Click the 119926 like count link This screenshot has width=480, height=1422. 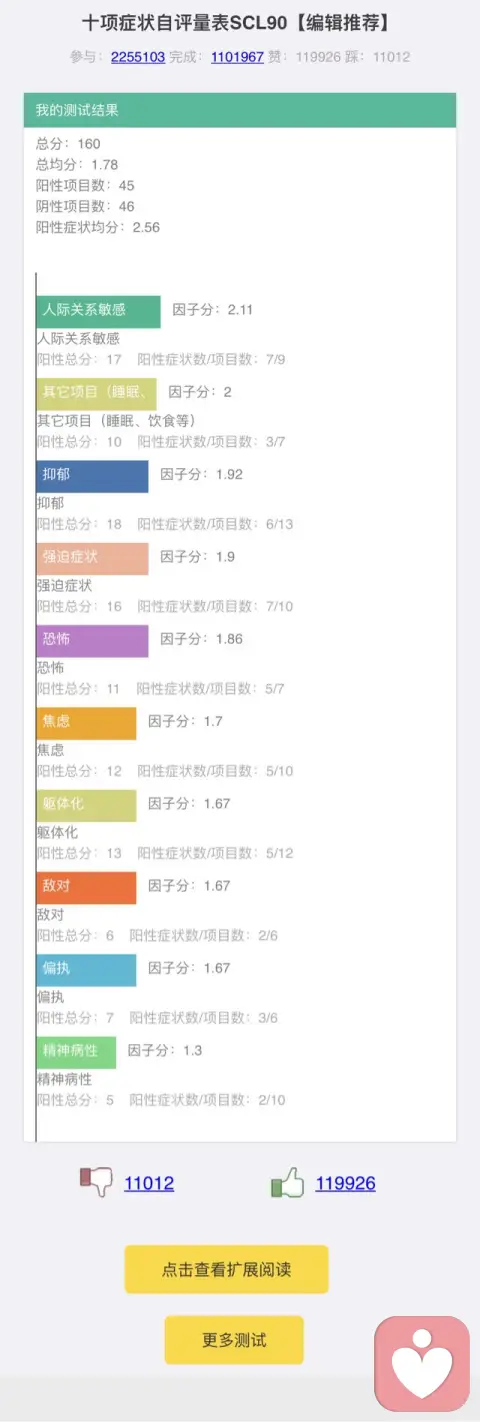pos(346,1183)
